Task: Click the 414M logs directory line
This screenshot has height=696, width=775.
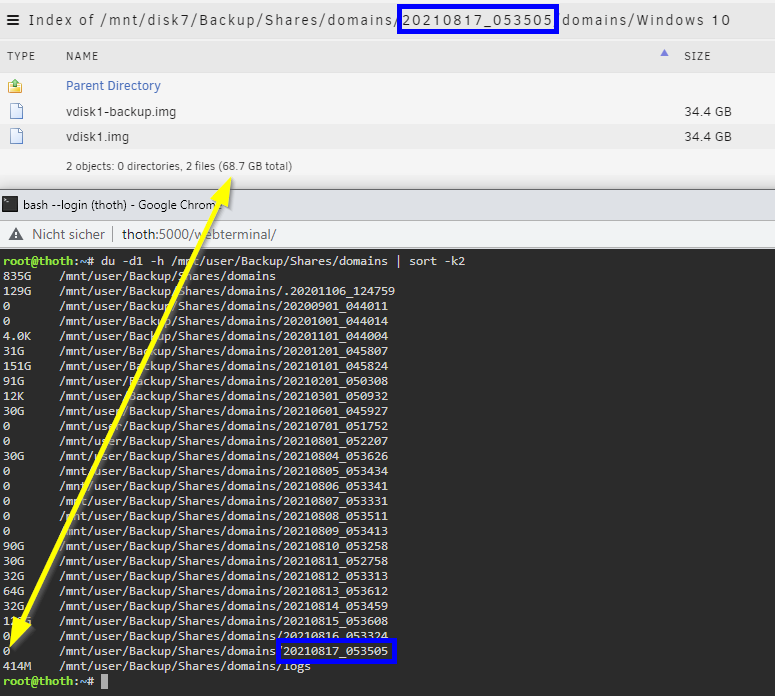Action: tap(157, 666)
